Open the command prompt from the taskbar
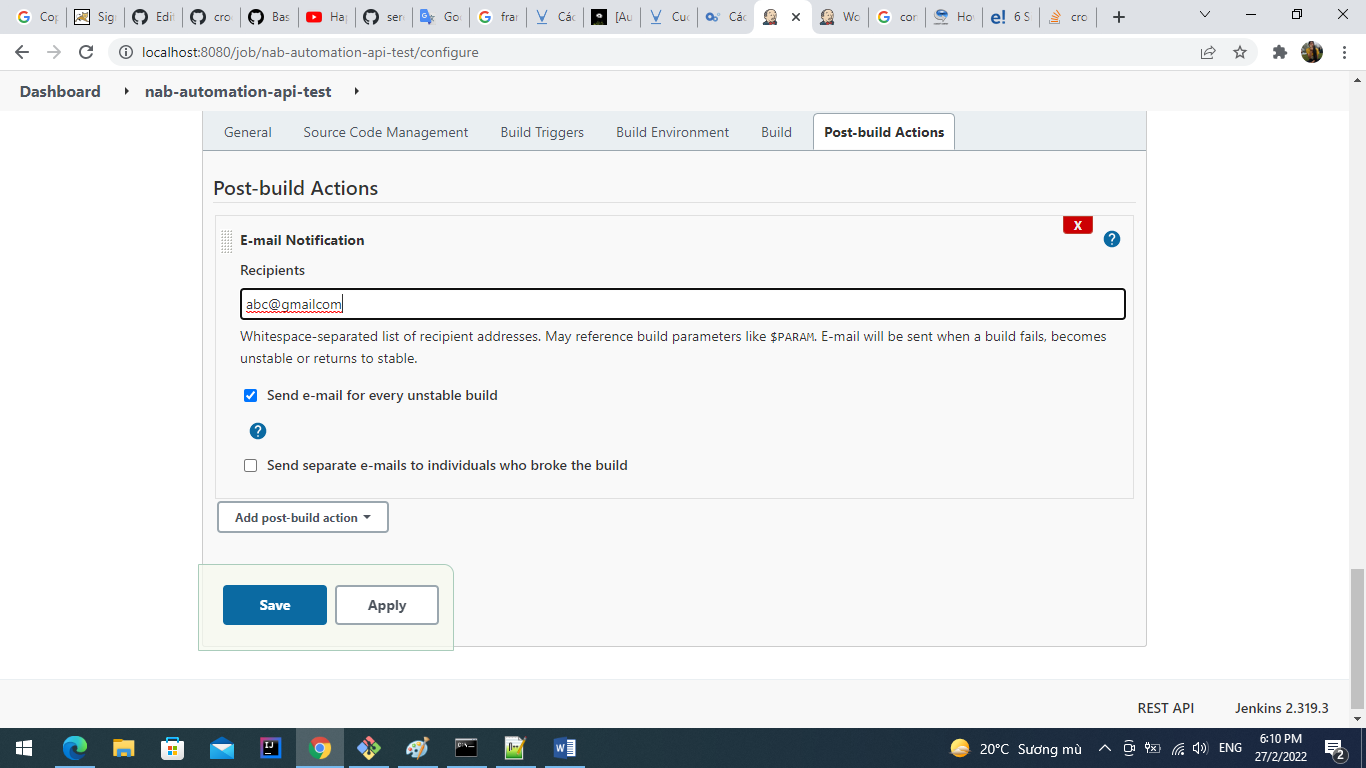Image resolution: width=1366 pixels, height=768 pixels. [x=466, y=748]
